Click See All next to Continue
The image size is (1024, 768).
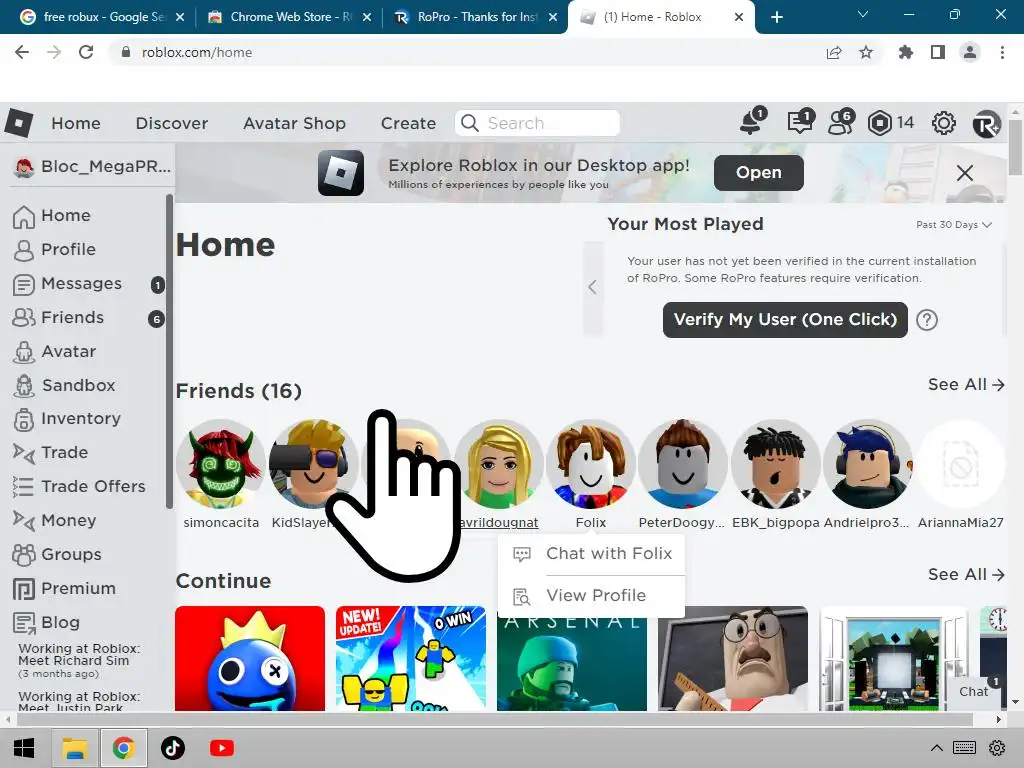click(966, 575)
